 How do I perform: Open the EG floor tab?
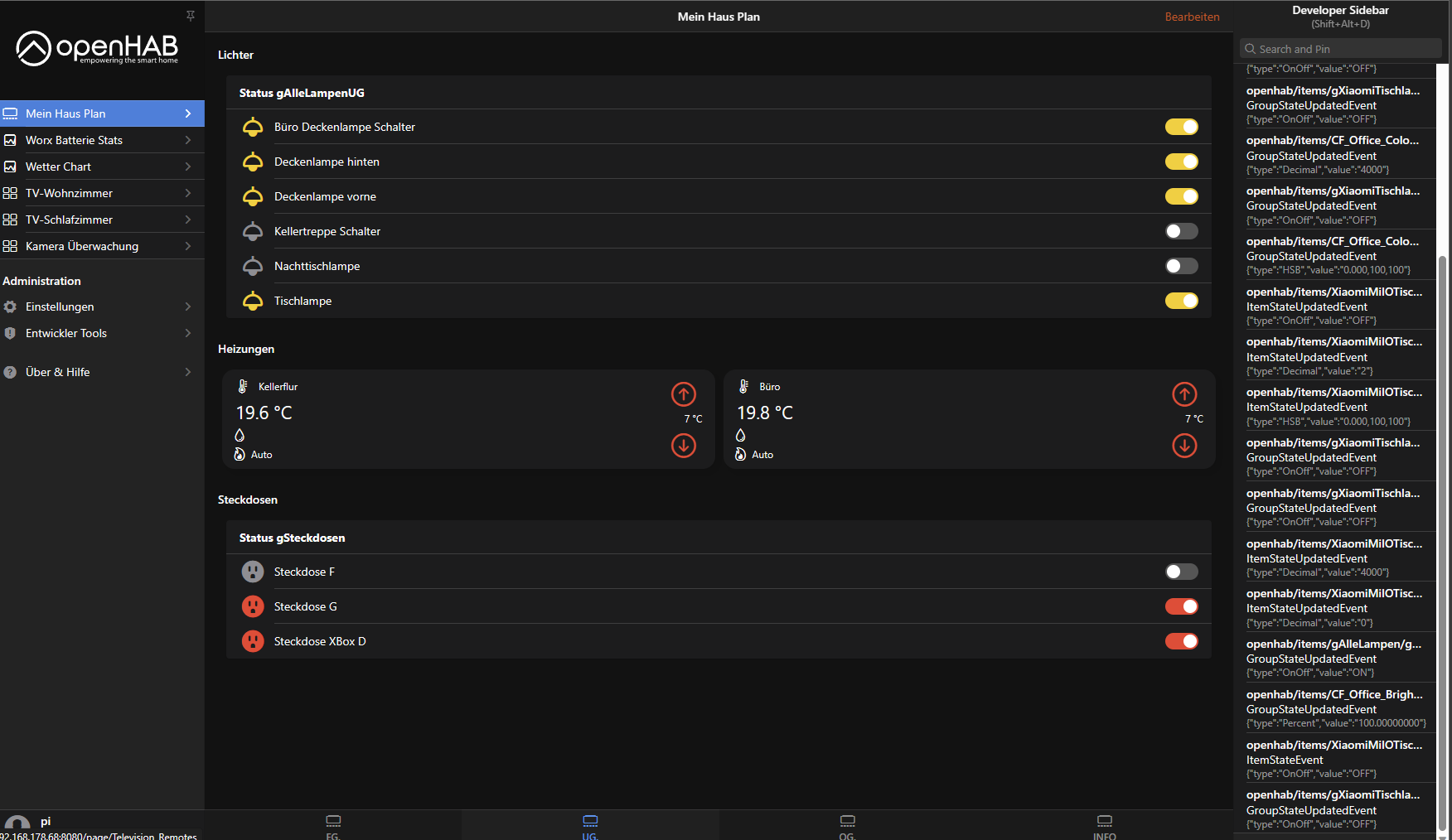pos(332,825)
